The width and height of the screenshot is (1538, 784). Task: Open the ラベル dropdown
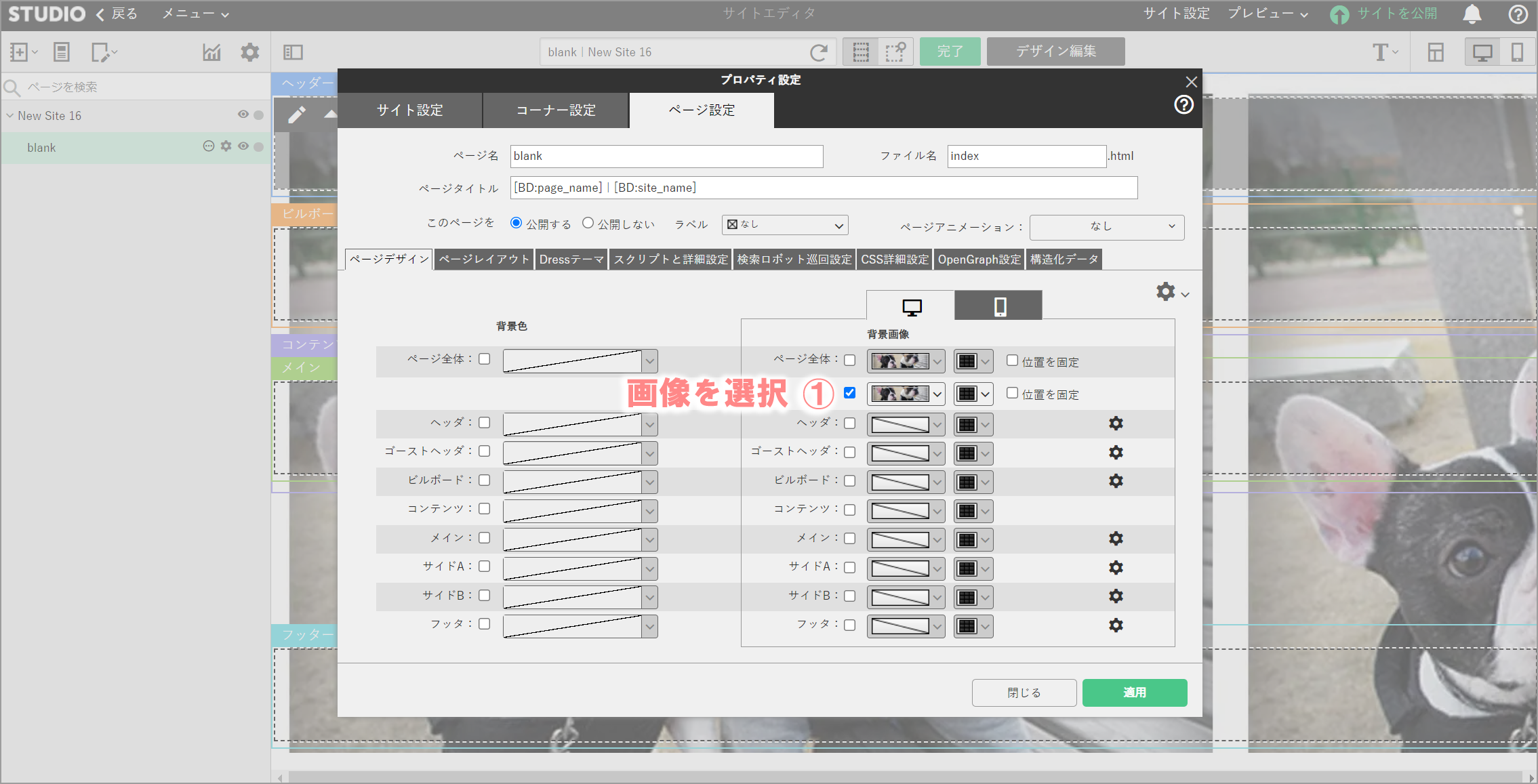(784, 225)
